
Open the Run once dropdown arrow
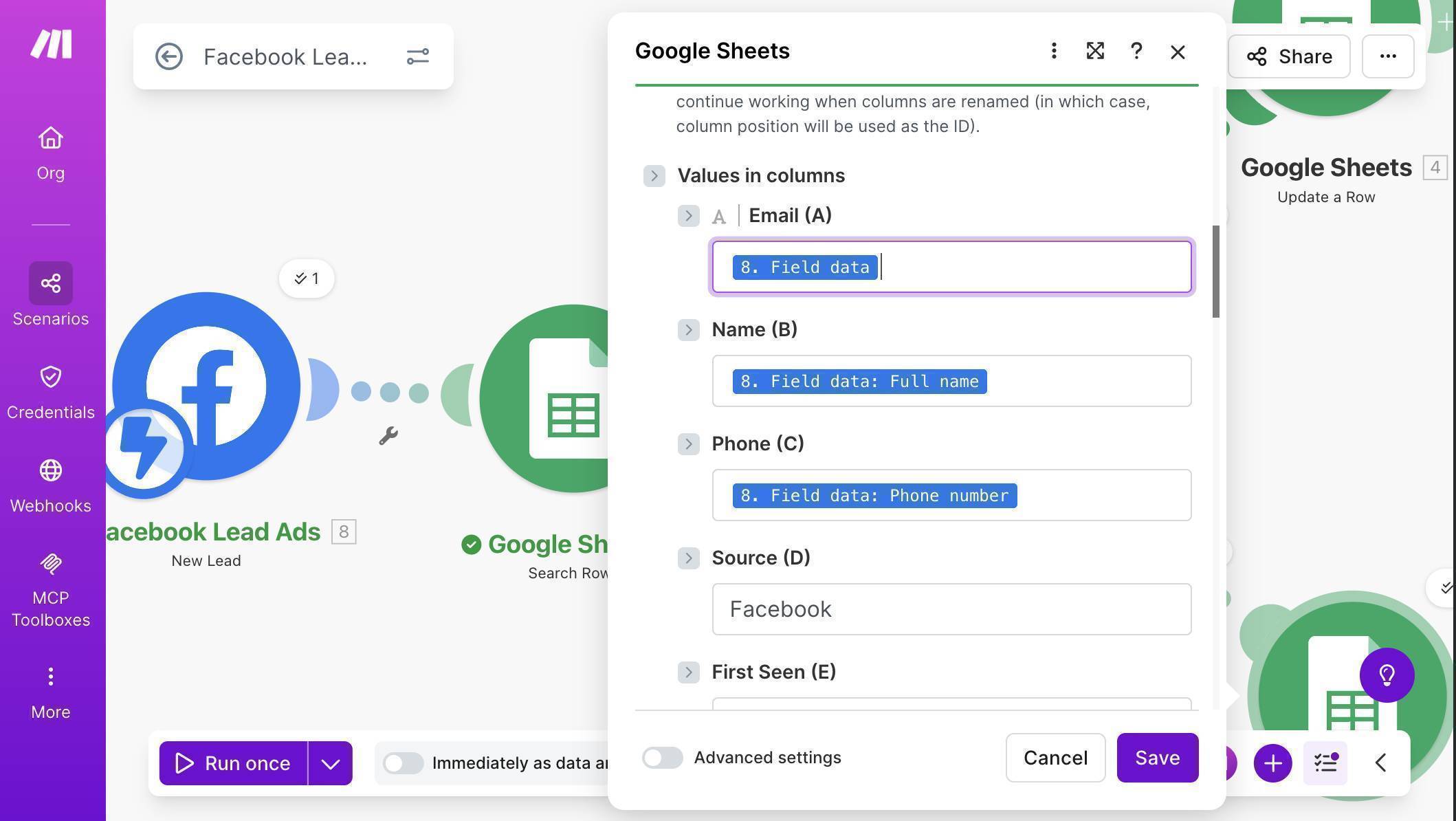pos(329,763)
